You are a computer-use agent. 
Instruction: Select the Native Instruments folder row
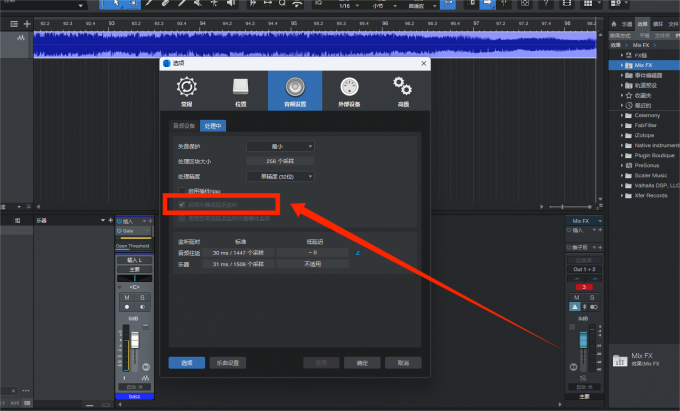[x=644, y=145]
